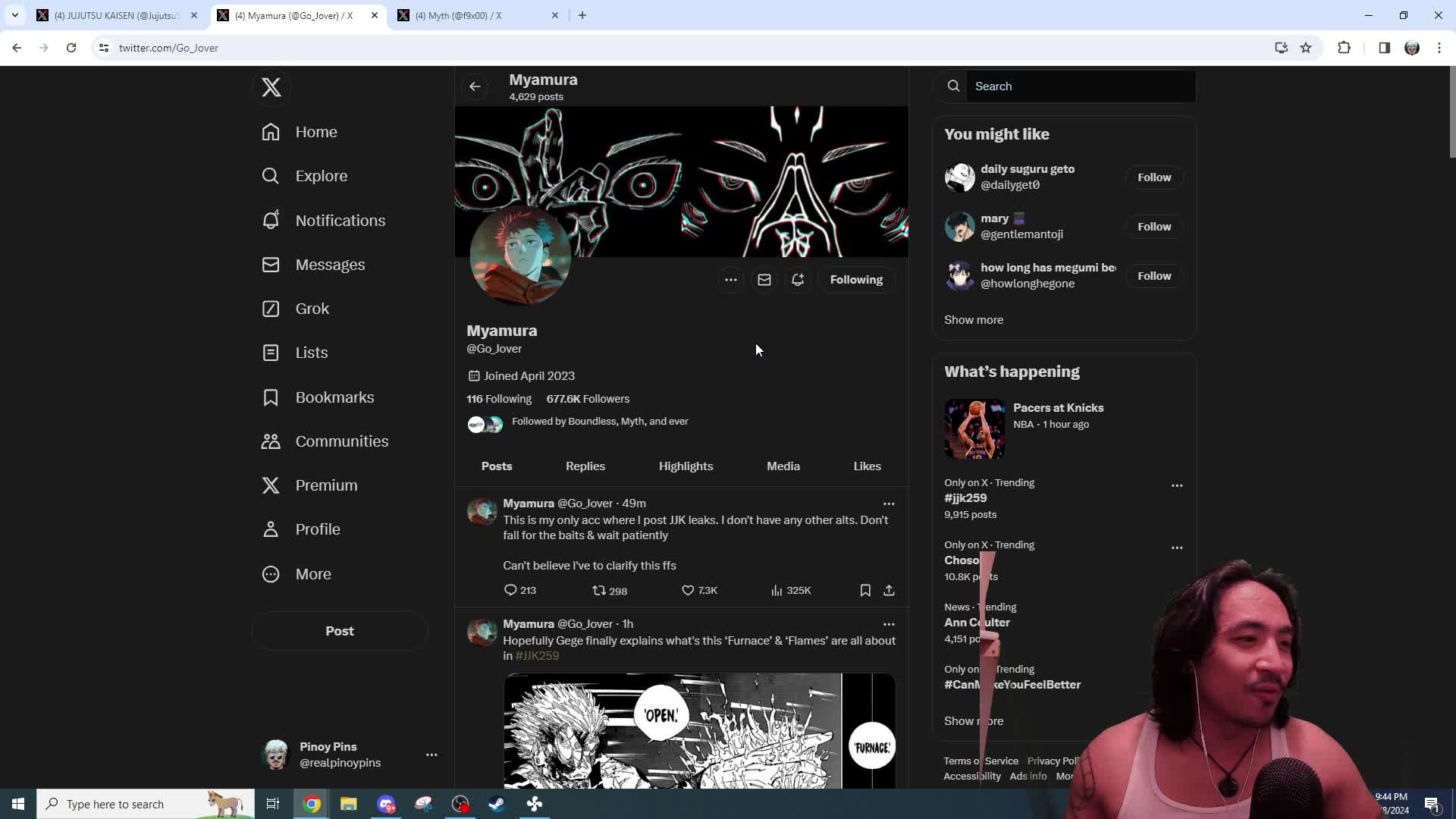Toggle notification bell for Myamura

click(797, 280)
